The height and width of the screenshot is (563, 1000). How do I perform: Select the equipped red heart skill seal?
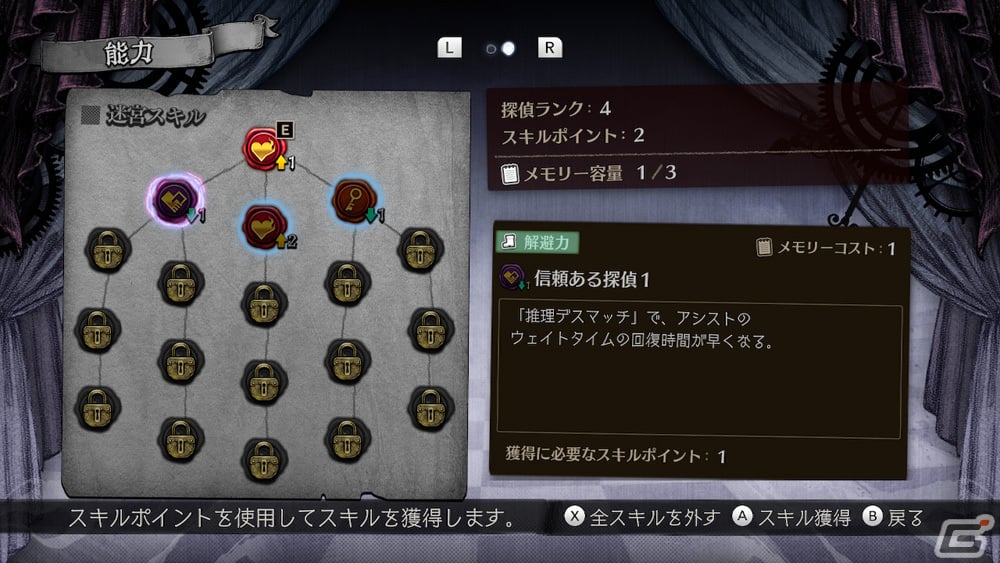263,149
